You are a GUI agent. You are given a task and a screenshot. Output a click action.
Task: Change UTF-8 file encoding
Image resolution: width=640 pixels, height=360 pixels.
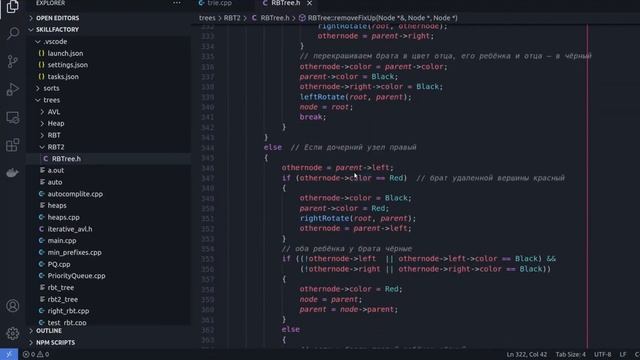(602, 355)
